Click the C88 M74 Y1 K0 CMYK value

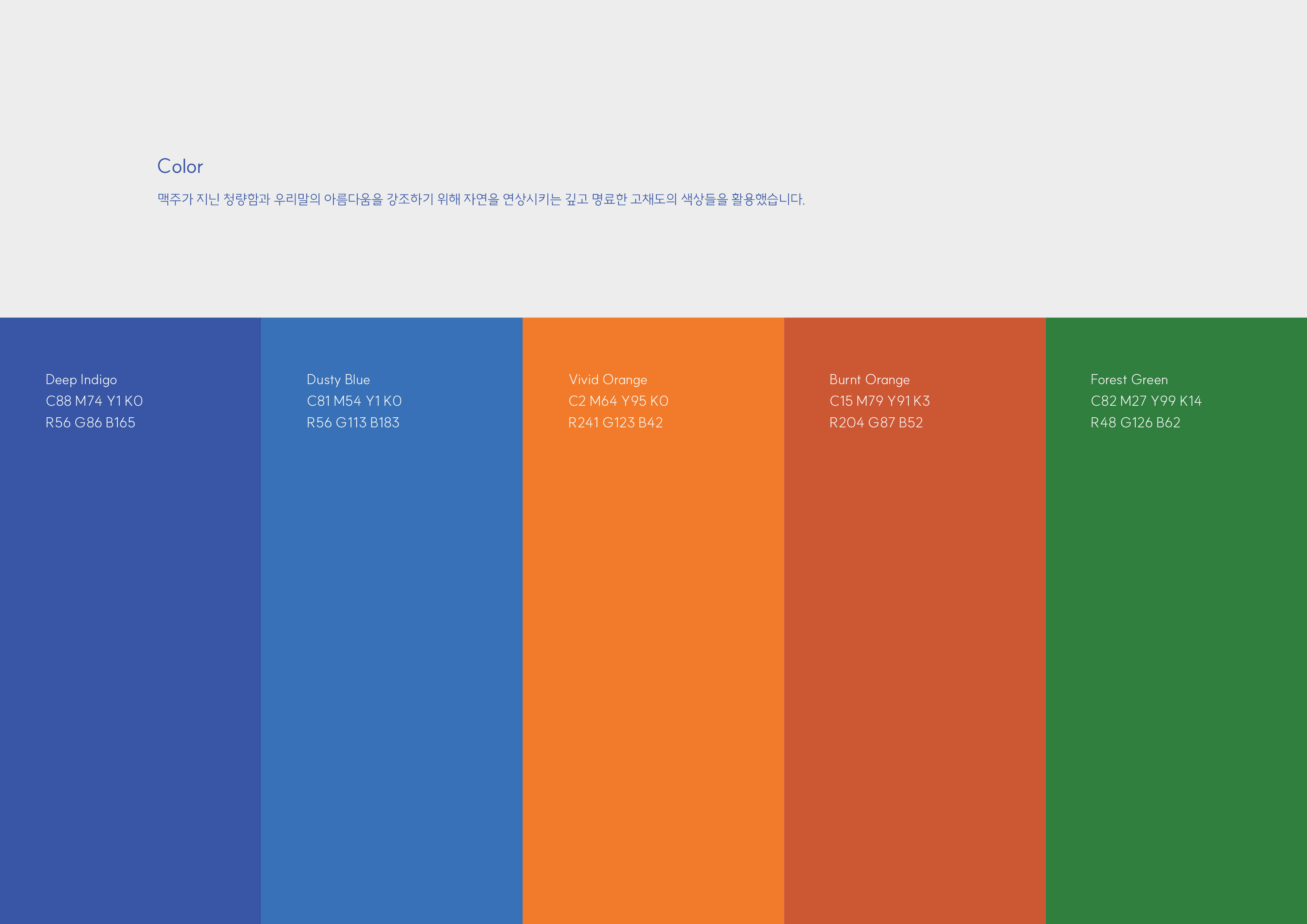pyautogui.click(x=94, y=401)
